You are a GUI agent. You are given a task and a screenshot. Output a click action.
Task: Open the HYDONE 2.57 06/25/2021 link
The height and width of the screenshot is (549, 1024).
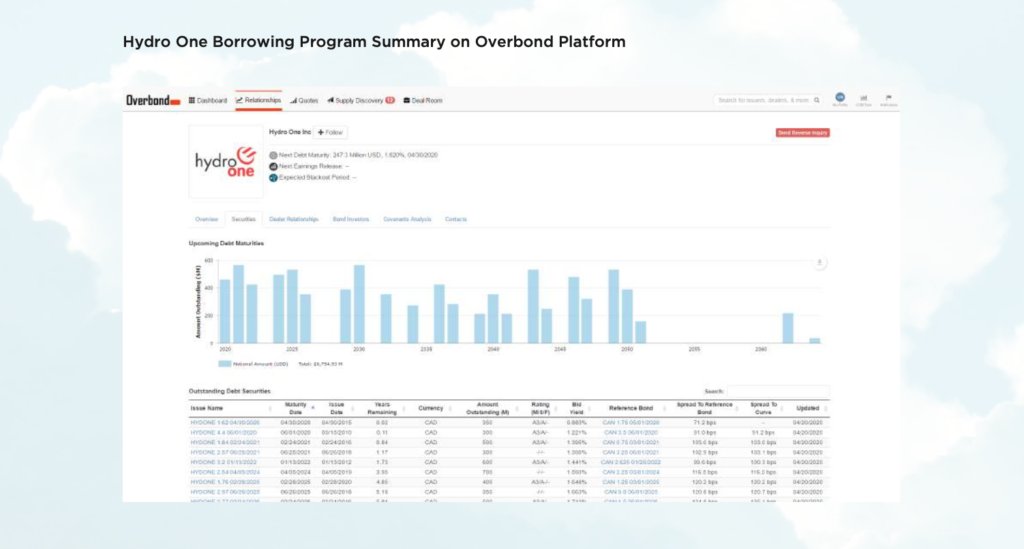[x=225, y=452]
